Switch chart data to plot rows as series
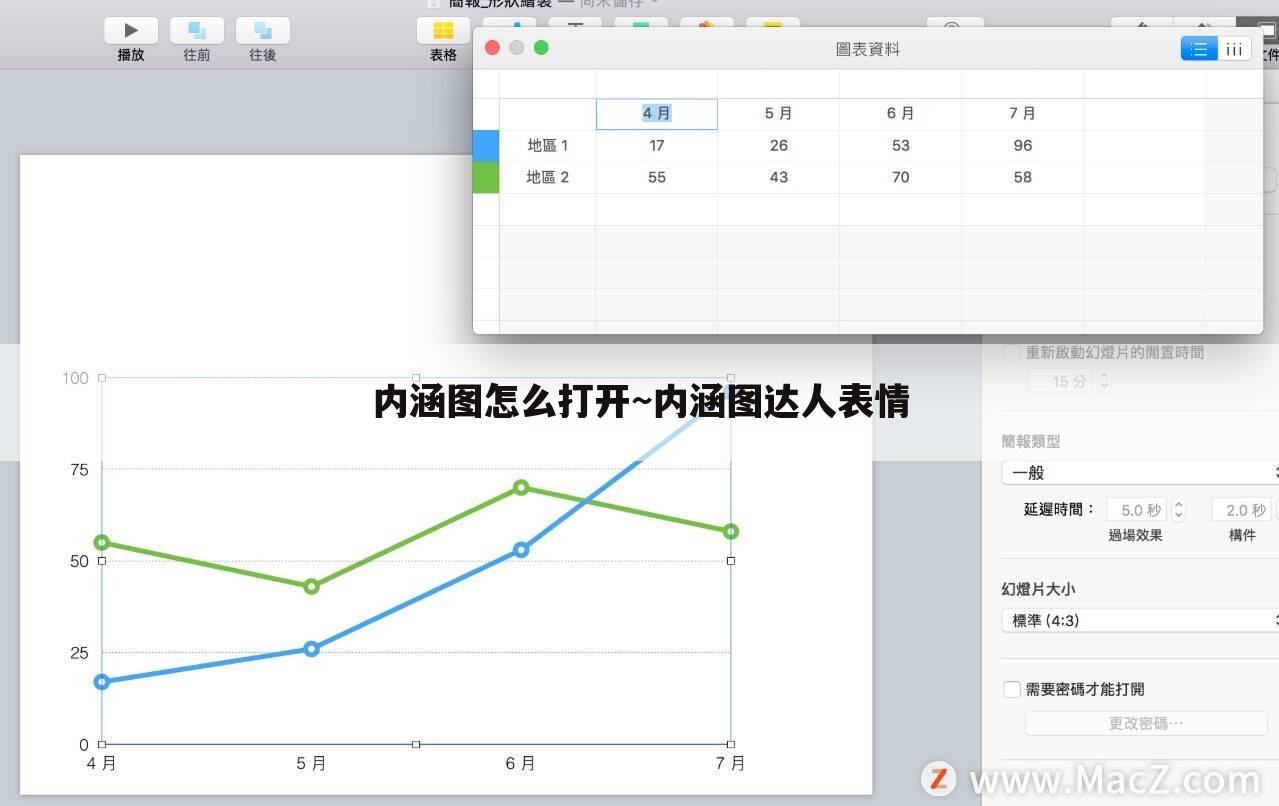Screen dimensions: 1279x806 1199,49
